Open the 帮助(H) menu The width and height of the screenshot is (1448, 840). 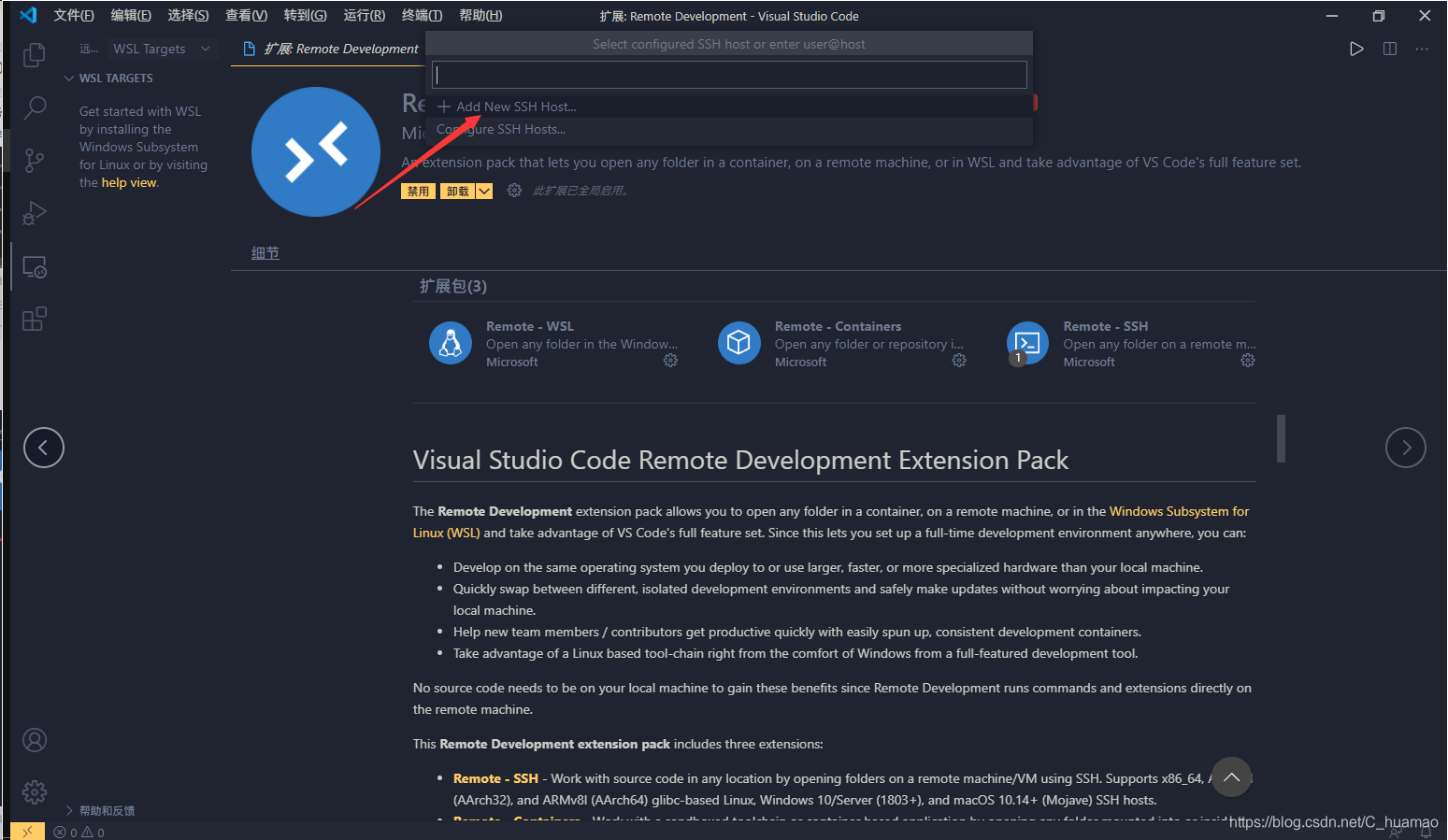pyautogui.click(x=480, y=16)
